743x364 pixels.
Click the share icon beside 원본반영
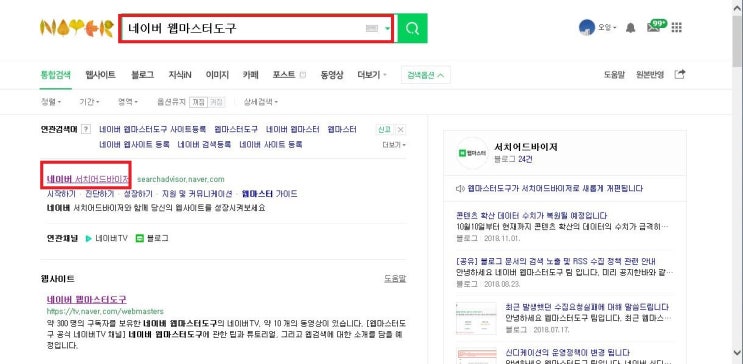pos(680,74)
